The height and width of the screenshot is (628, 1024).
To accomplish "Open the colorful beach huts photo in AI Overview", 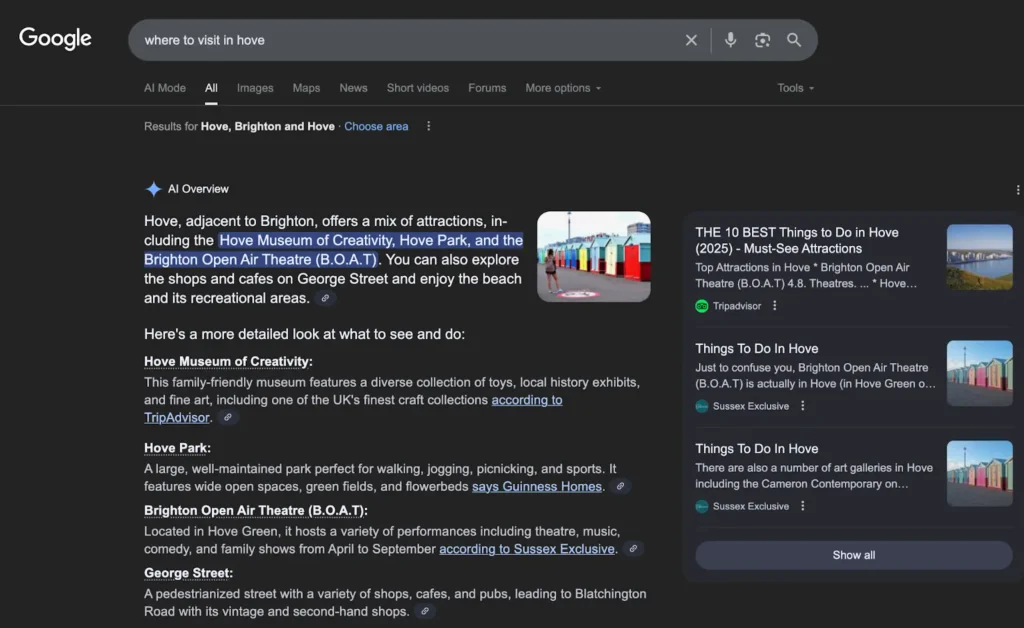I will click(x=594, y=257).
